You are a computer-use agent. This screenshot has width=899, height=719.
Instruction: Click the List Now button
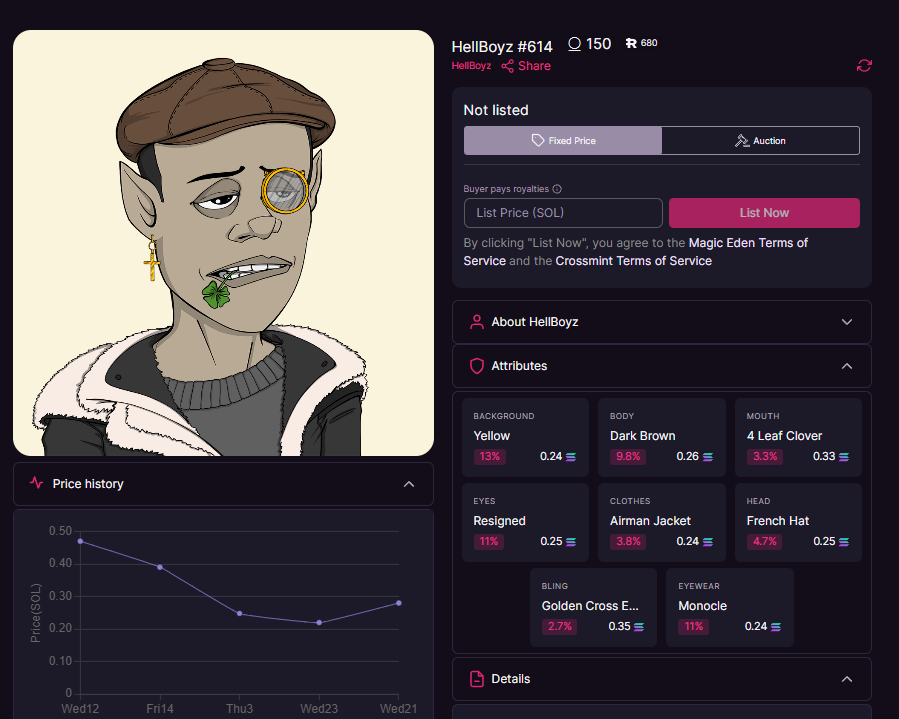point(764,213)
